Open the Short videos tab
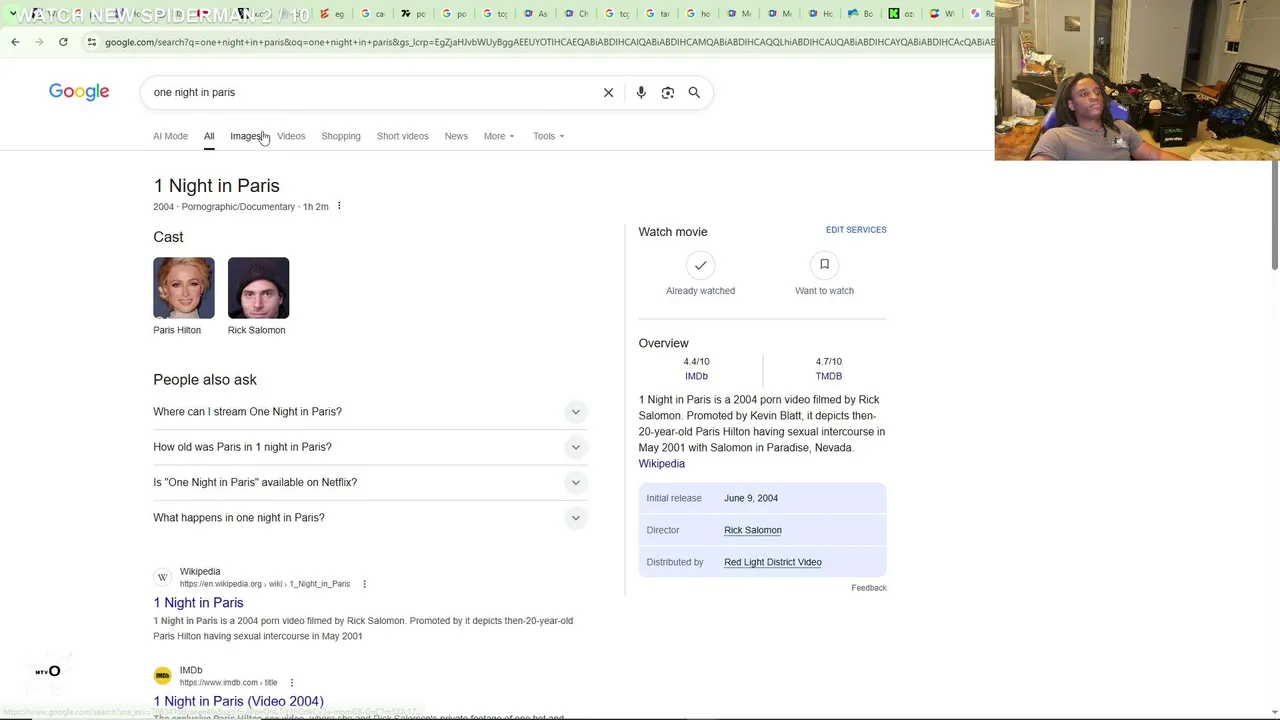 click(x=402, y=136)
